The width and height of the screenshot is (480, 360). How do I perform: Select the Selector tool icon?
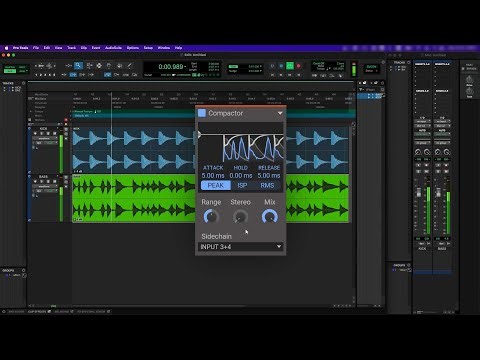(x=99, y=66)
